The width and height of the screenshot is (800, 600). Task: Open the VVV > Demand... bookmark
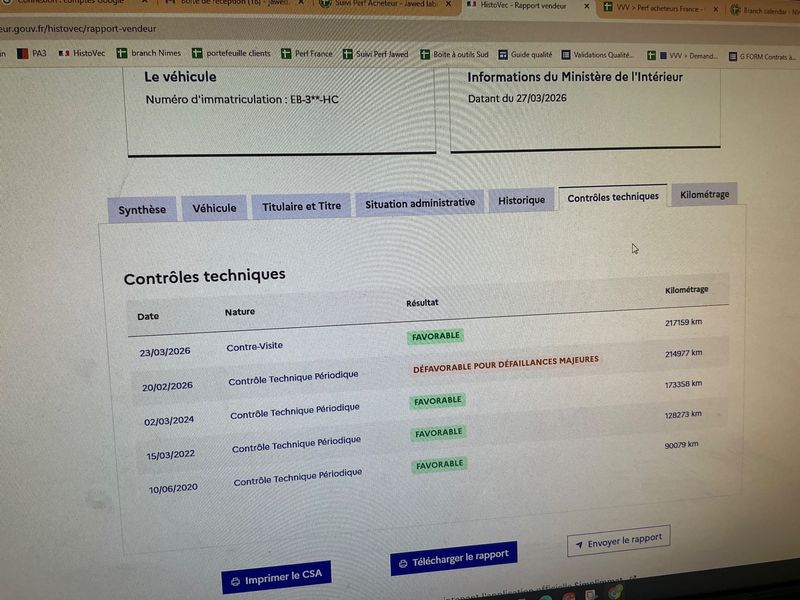[x=683, y=56]
